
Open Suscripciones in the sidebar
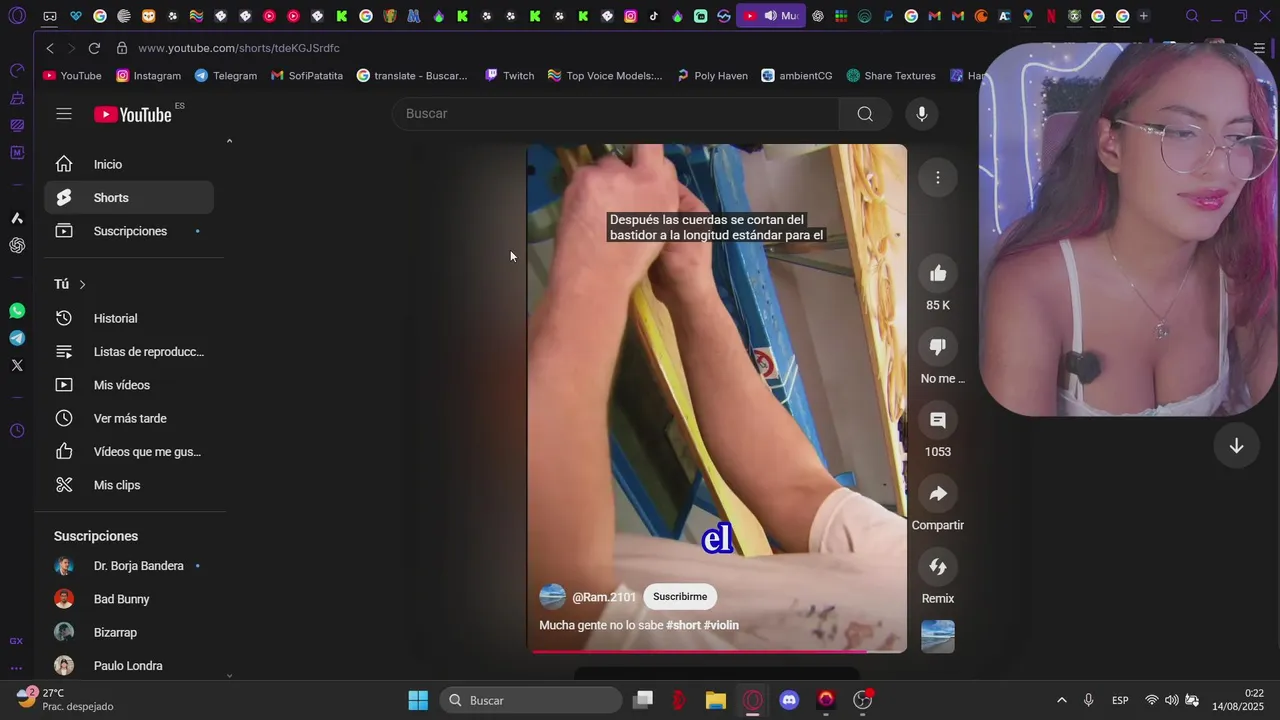point(129,231)
